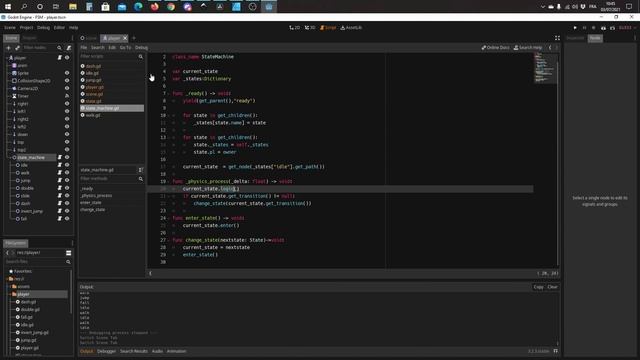The image size is (640, 360).
Task: Open the Project menu
Action: (x=27, y=28)
